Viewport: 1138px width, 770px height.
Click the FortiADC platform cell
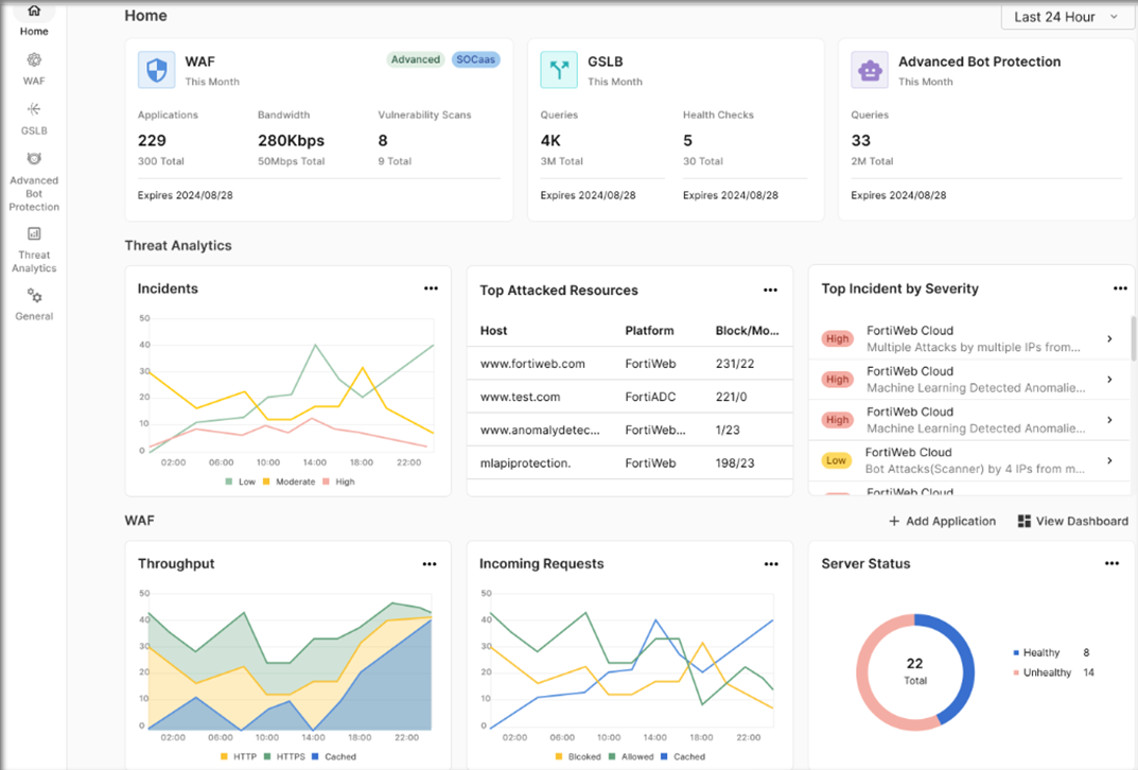[650, 397]
